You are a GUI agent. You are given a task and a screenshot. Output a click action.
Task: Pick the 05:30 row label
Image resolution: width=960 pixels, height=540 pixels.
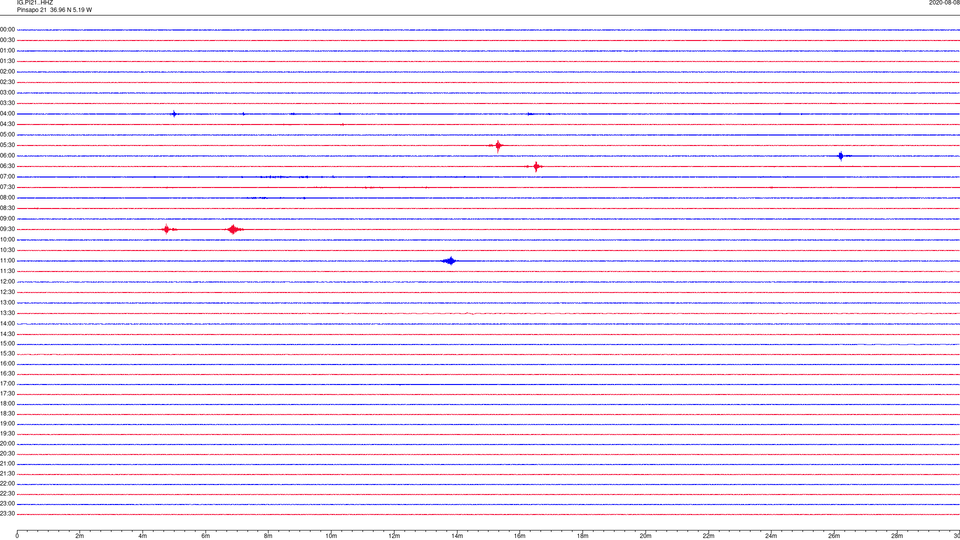pyautogui.click(x=7, y=145)
